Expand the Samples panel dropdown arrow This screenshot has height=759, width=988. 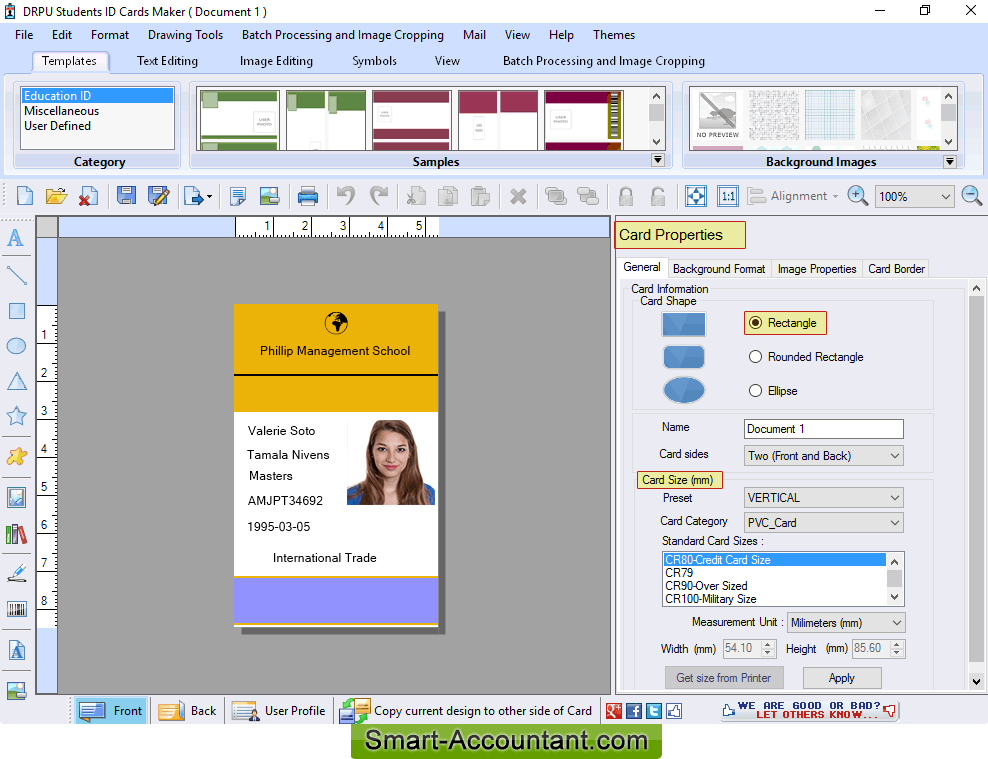658,160
